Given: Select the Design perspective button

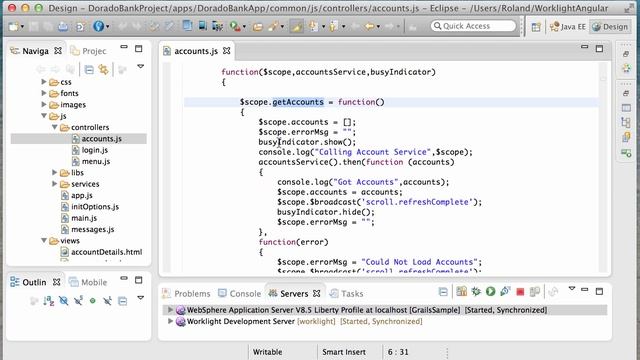Looking at the screenshot, I should pos(610,27).
